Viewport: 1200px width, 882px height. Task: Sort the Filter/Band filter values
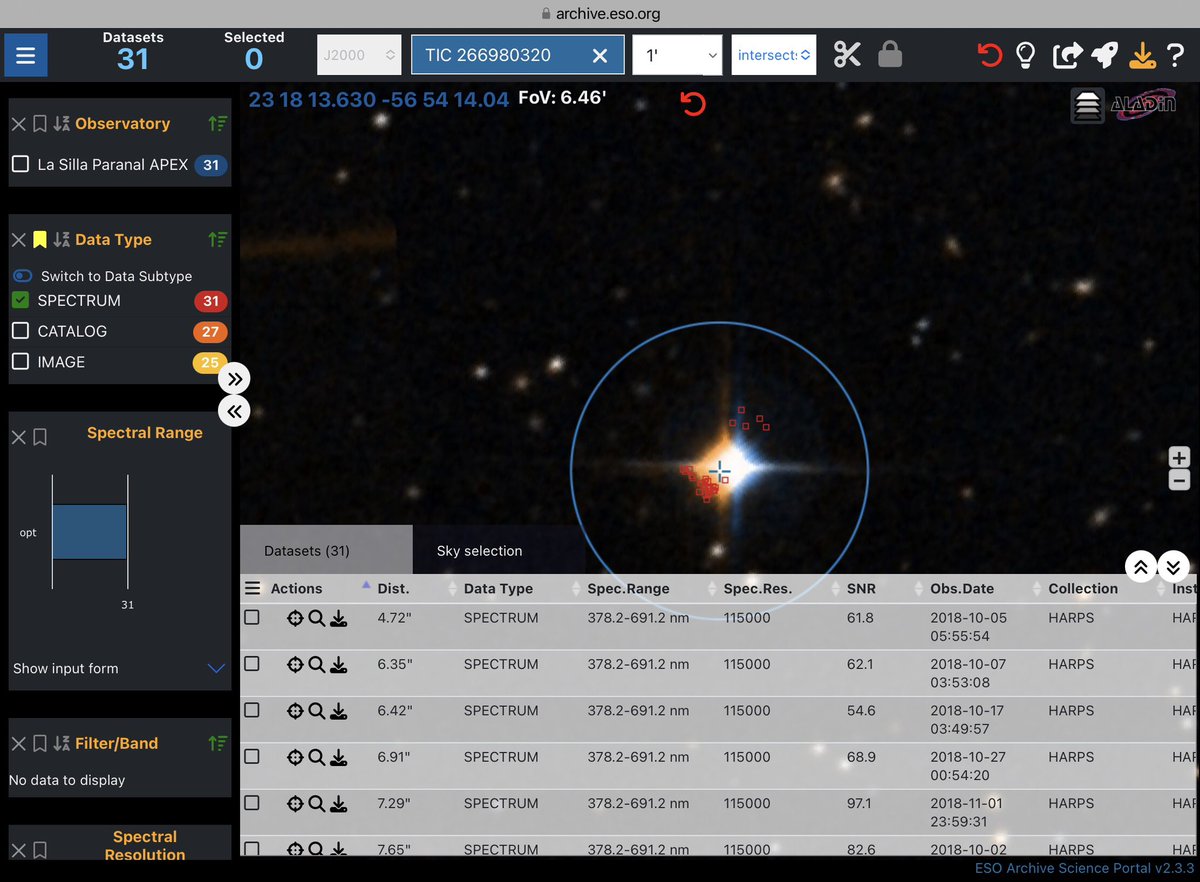click(x=62, y=743)
